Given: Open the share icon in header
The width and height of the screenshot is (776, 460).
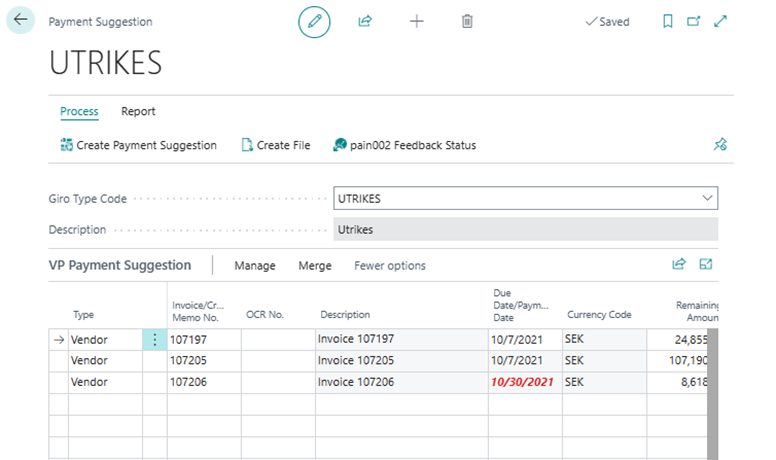Looking at the screenshot, I should click(x=365, y=21).
